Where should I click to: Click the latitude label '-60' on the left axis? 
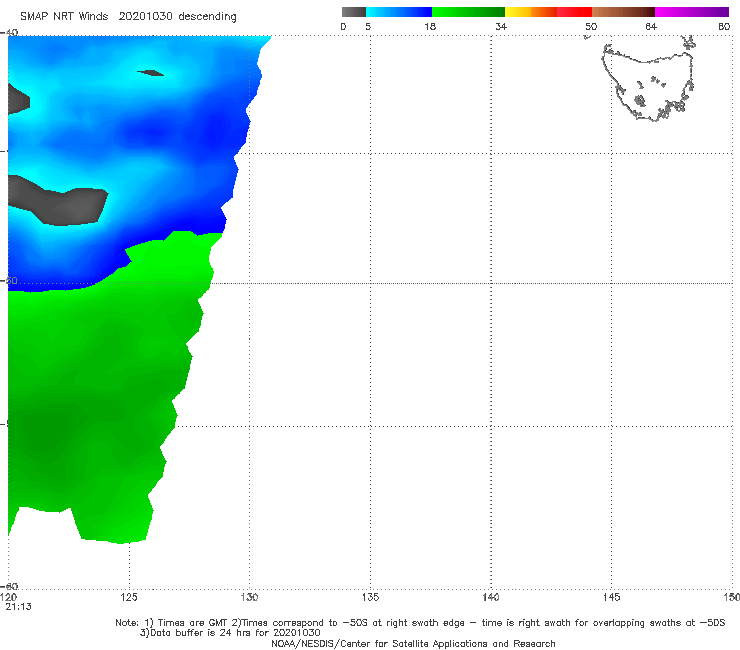point(10,586)
